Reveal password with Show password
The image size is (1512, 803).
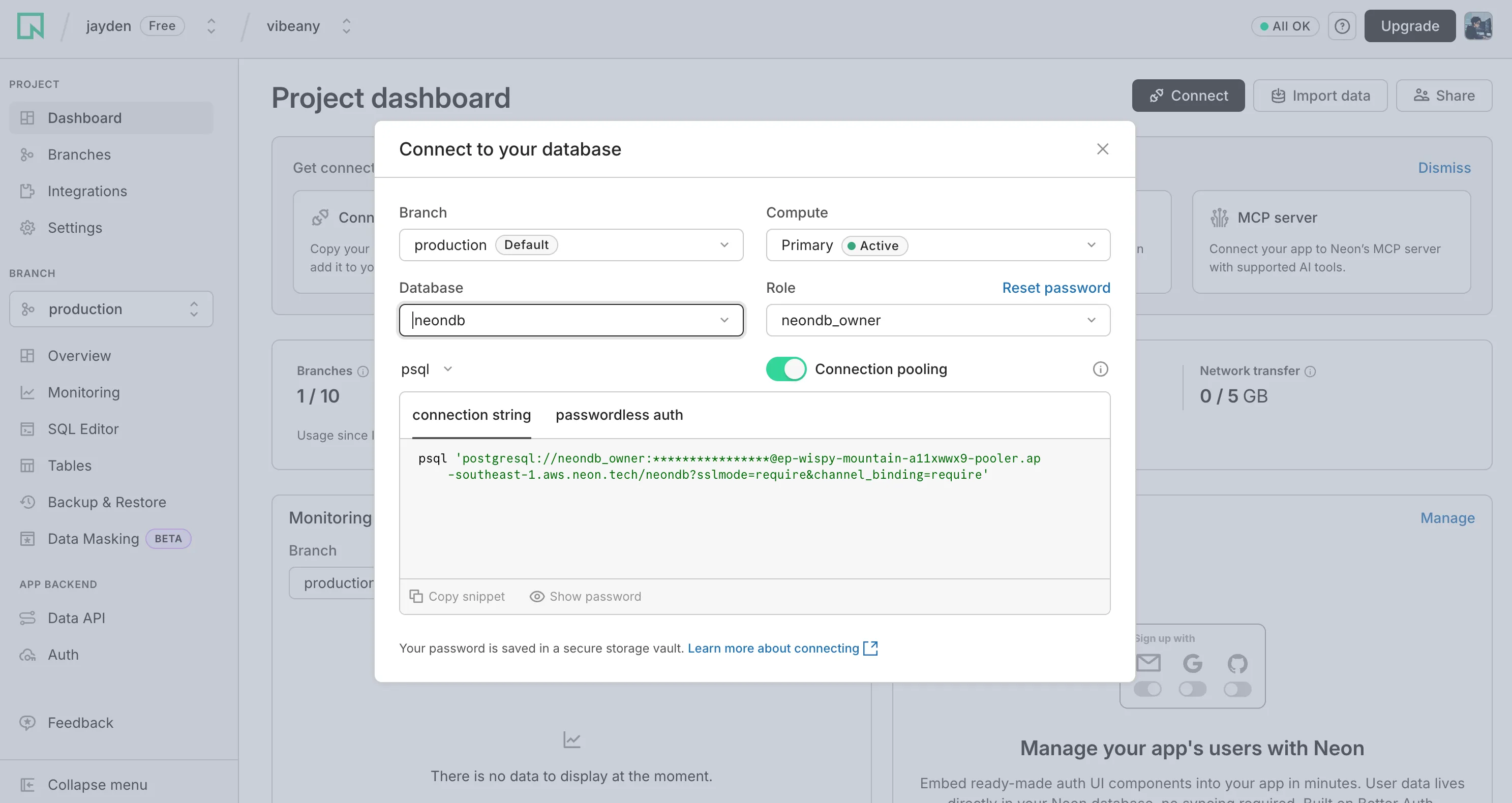585,596
